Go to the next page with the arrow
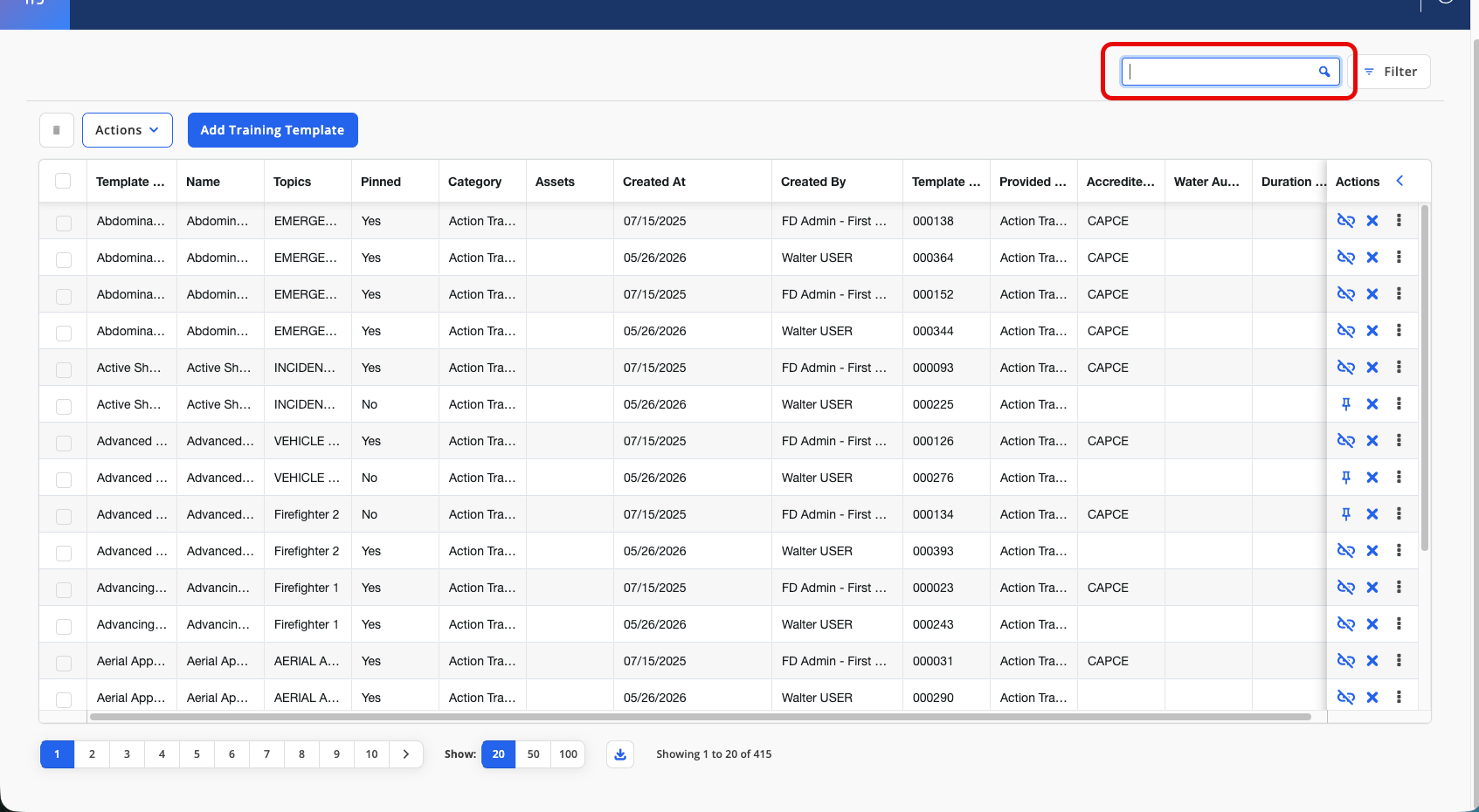The width and height of the screenshot is (1479, 812). [406, 754]
